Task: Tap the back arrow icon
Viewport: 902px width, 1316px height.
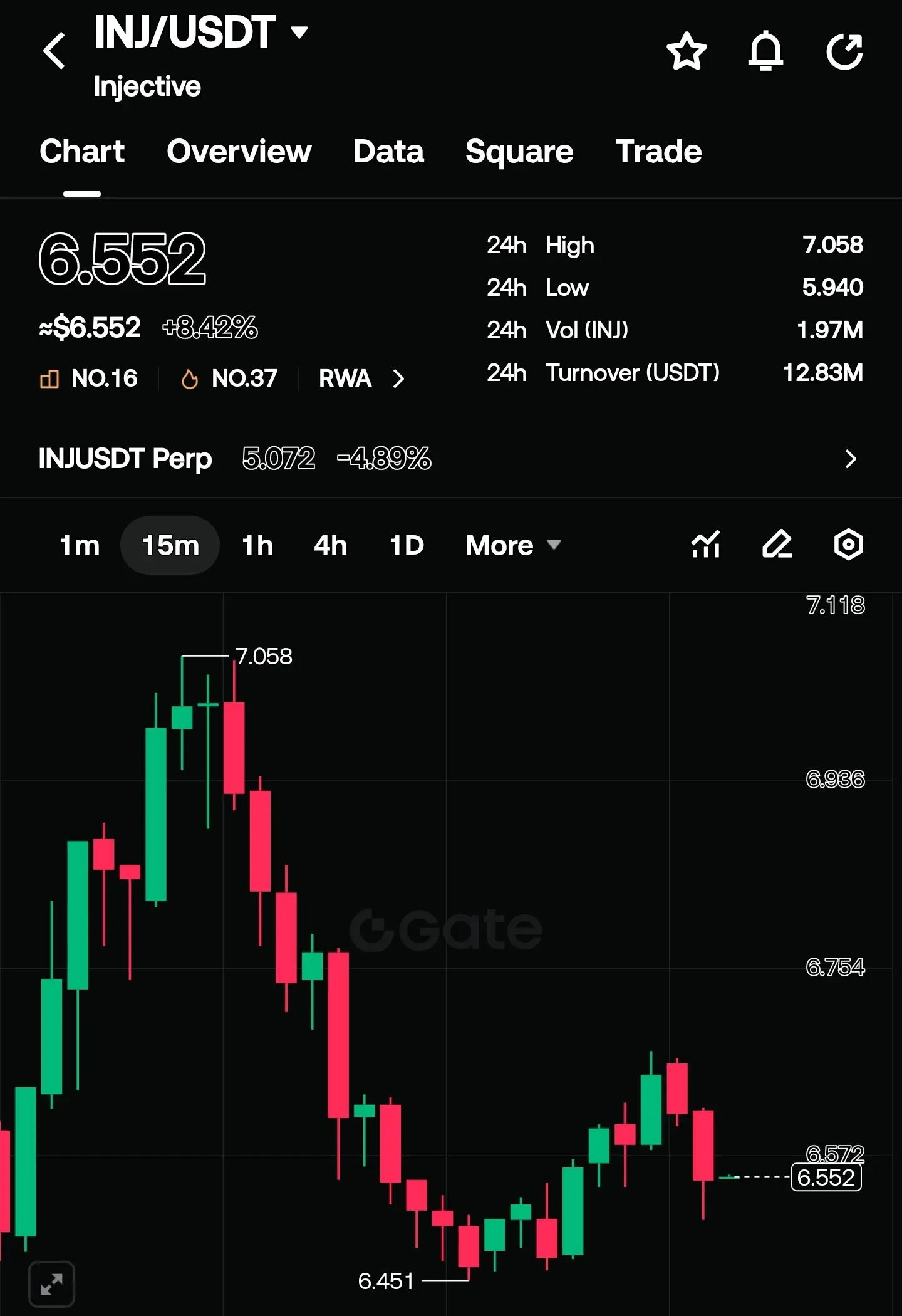Action: (x=54, y=51)
